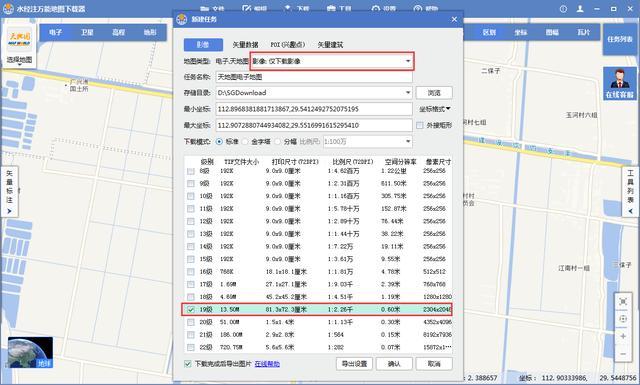Switch to the 影像 tab
640x385 pixels.
coord(203,45)
